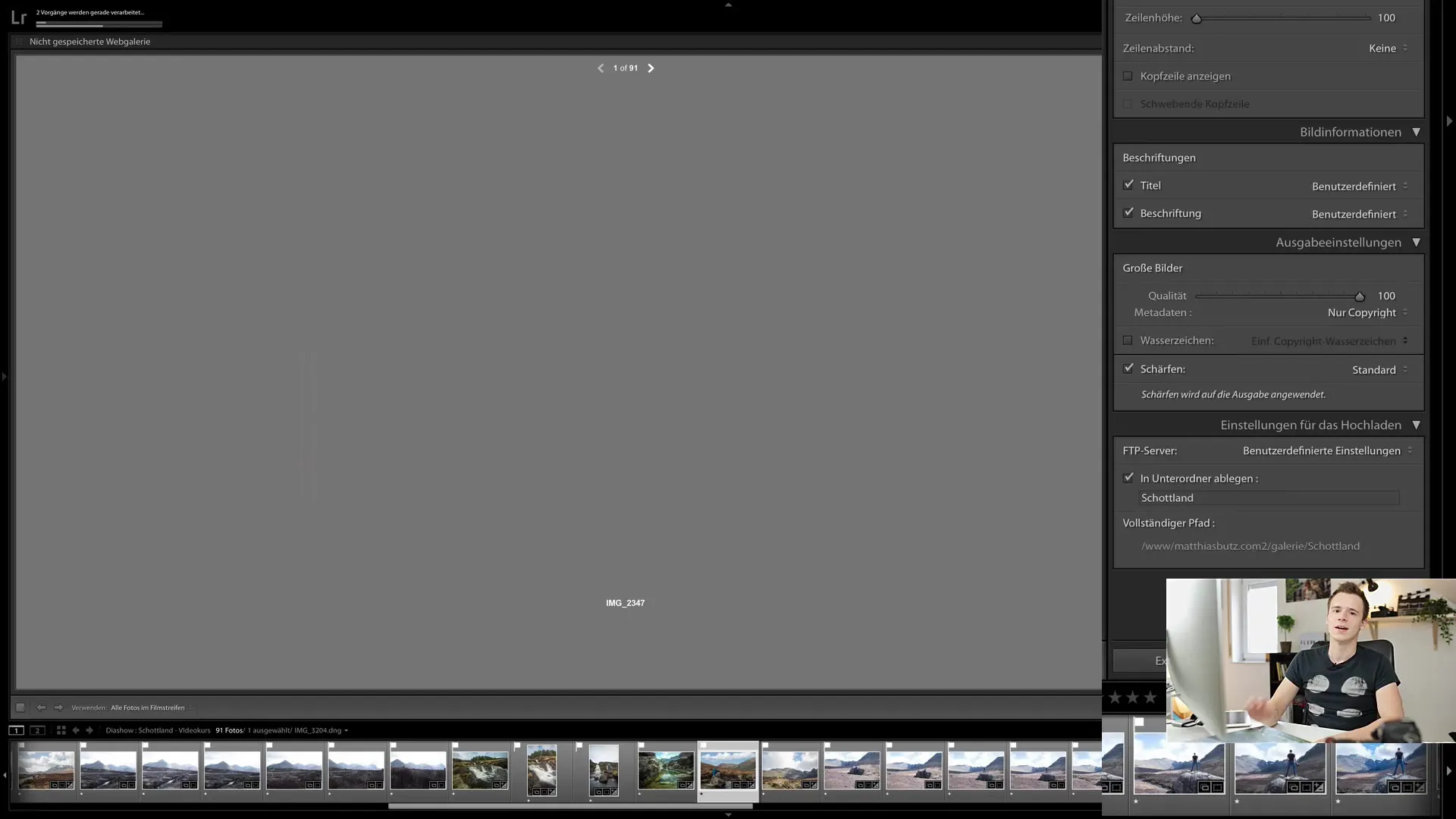
Task: Collapse Einstellungen für das Hochladen panel
Action: [x=1416, y=425]
